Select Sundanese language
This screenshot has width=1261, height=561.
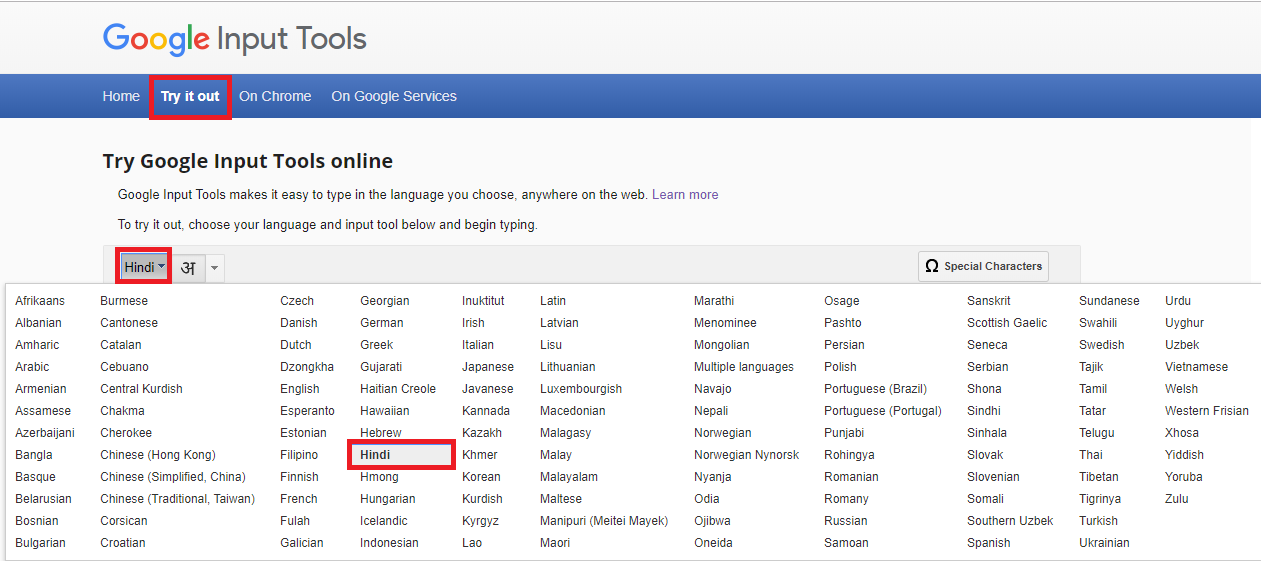1109,300
